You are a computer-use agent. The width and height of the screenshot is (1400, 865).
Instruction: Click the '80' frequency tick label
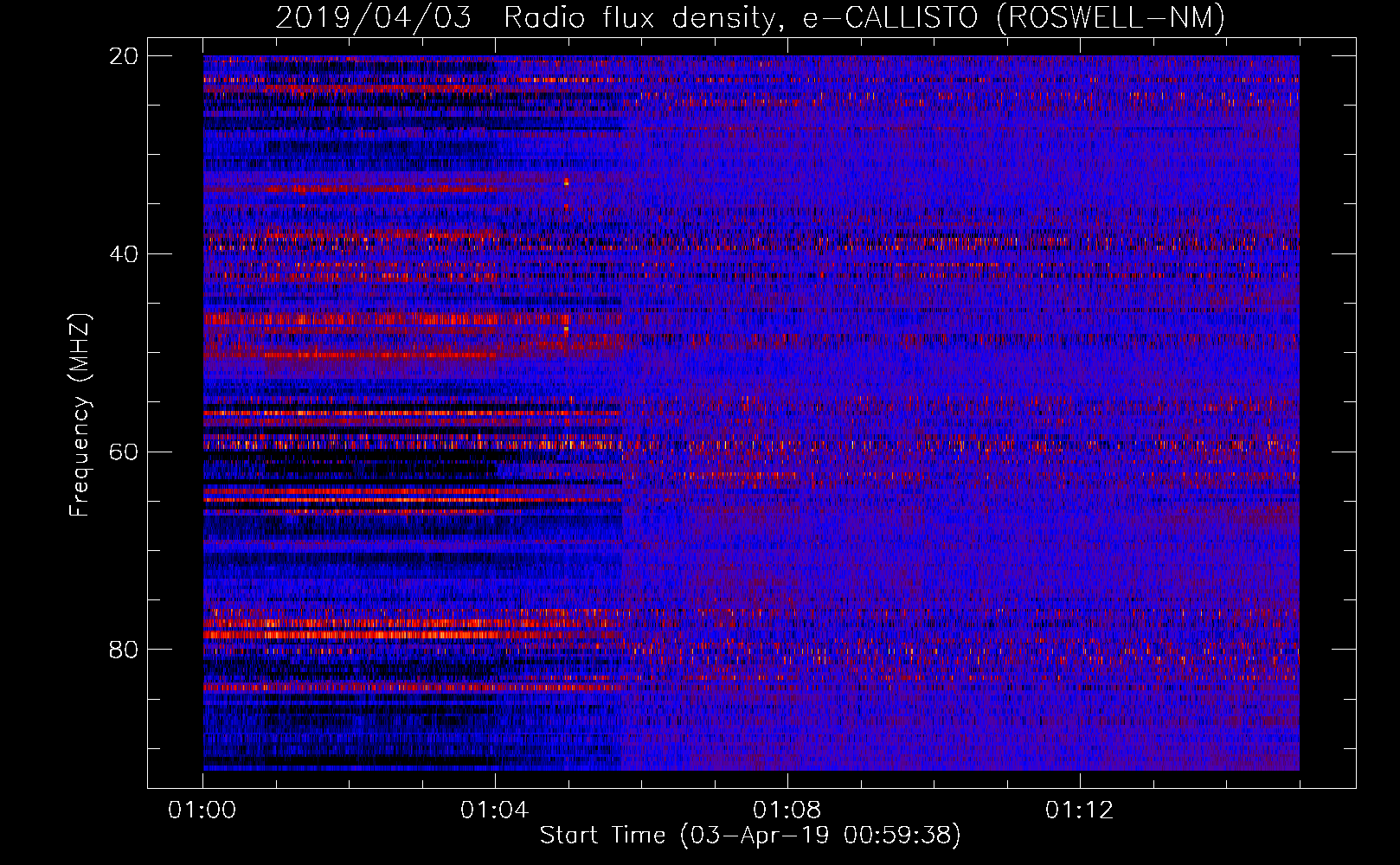(124, 650)
